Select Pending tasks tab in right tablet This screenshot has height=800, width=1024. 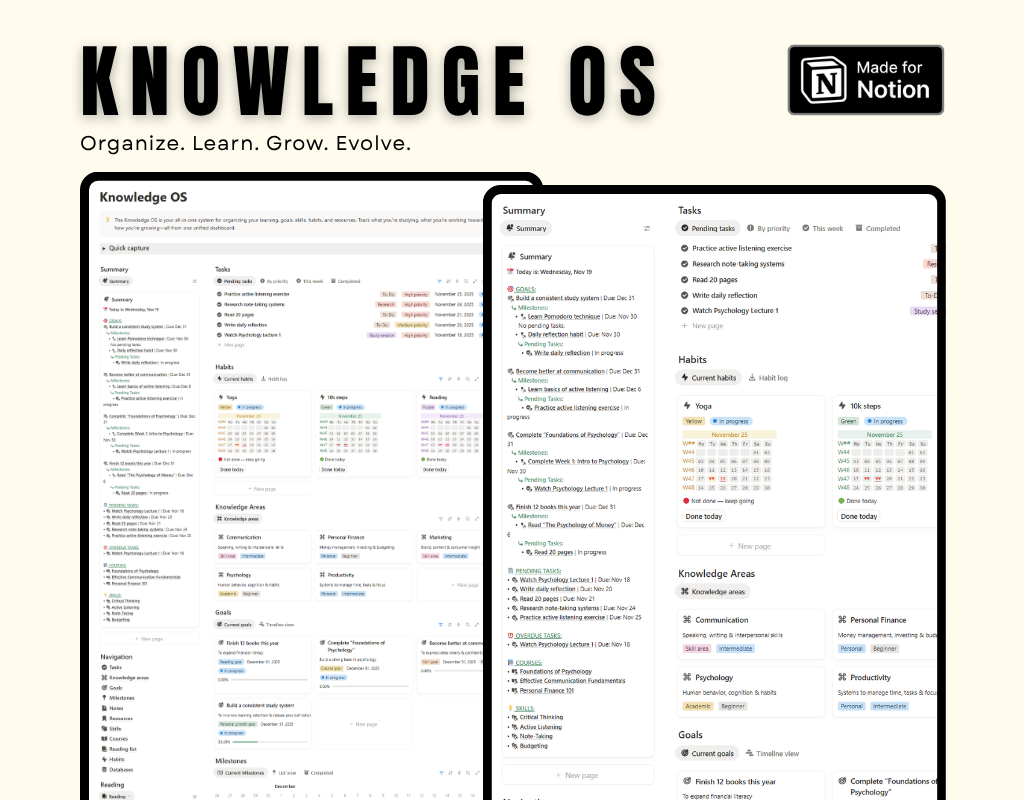pos(708,229)
